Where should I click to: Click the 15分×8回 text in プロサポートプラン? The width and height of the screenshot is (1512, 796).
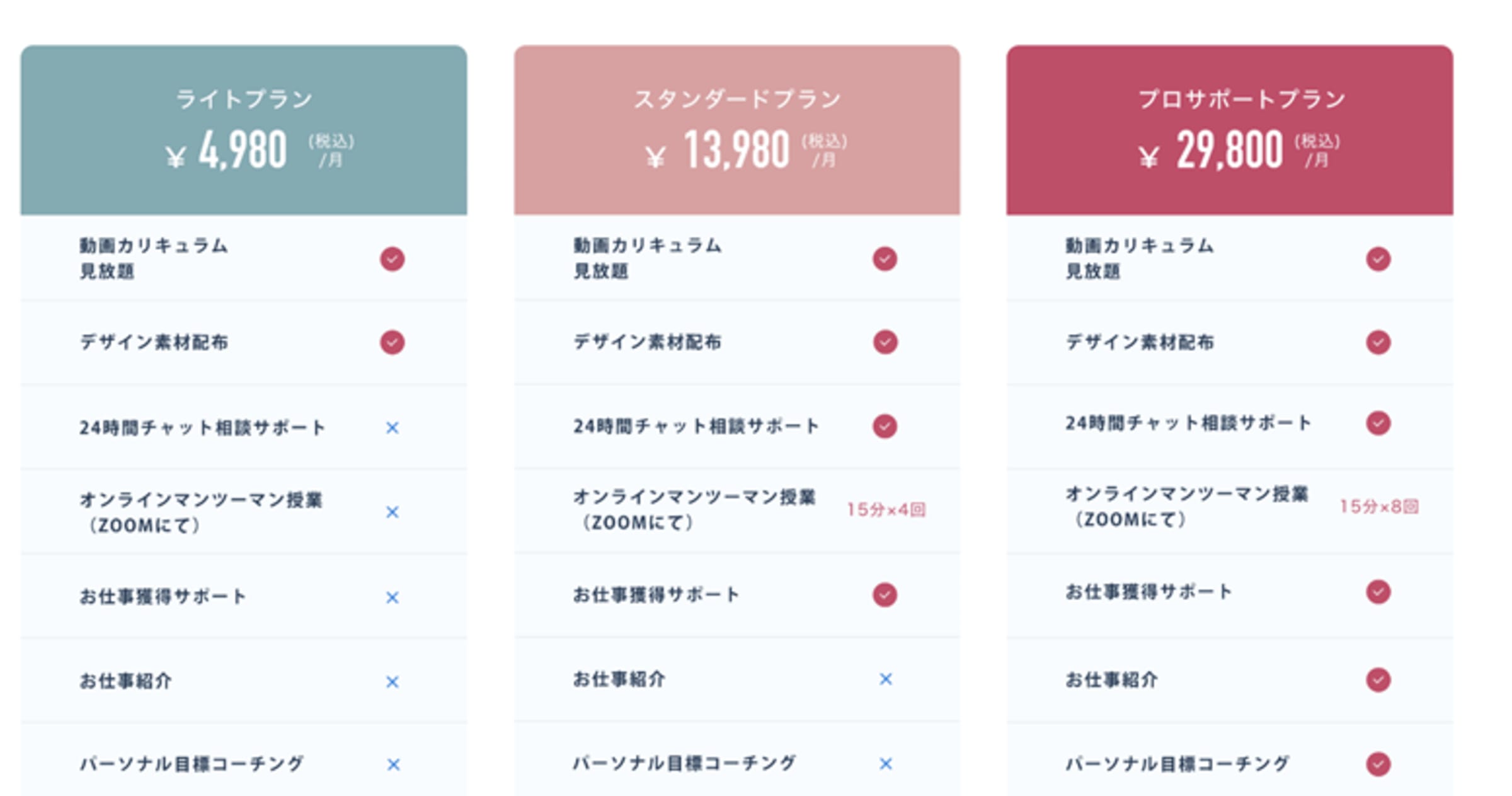(1378, 507)
